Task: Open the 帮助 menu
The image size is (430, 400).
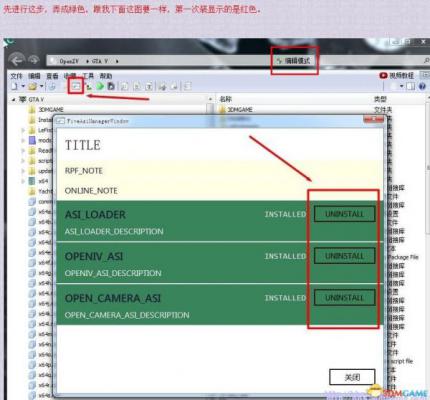Action: click(106, 76)
